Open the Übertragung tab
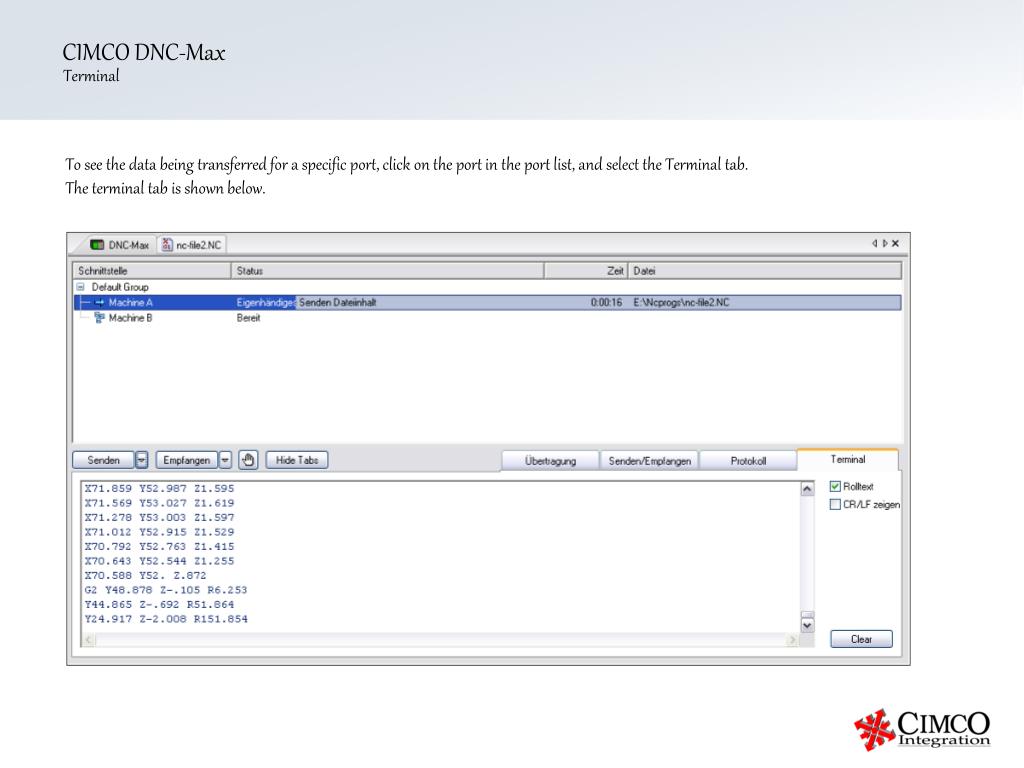1024x768 pixels. click(x=550, y=460)
